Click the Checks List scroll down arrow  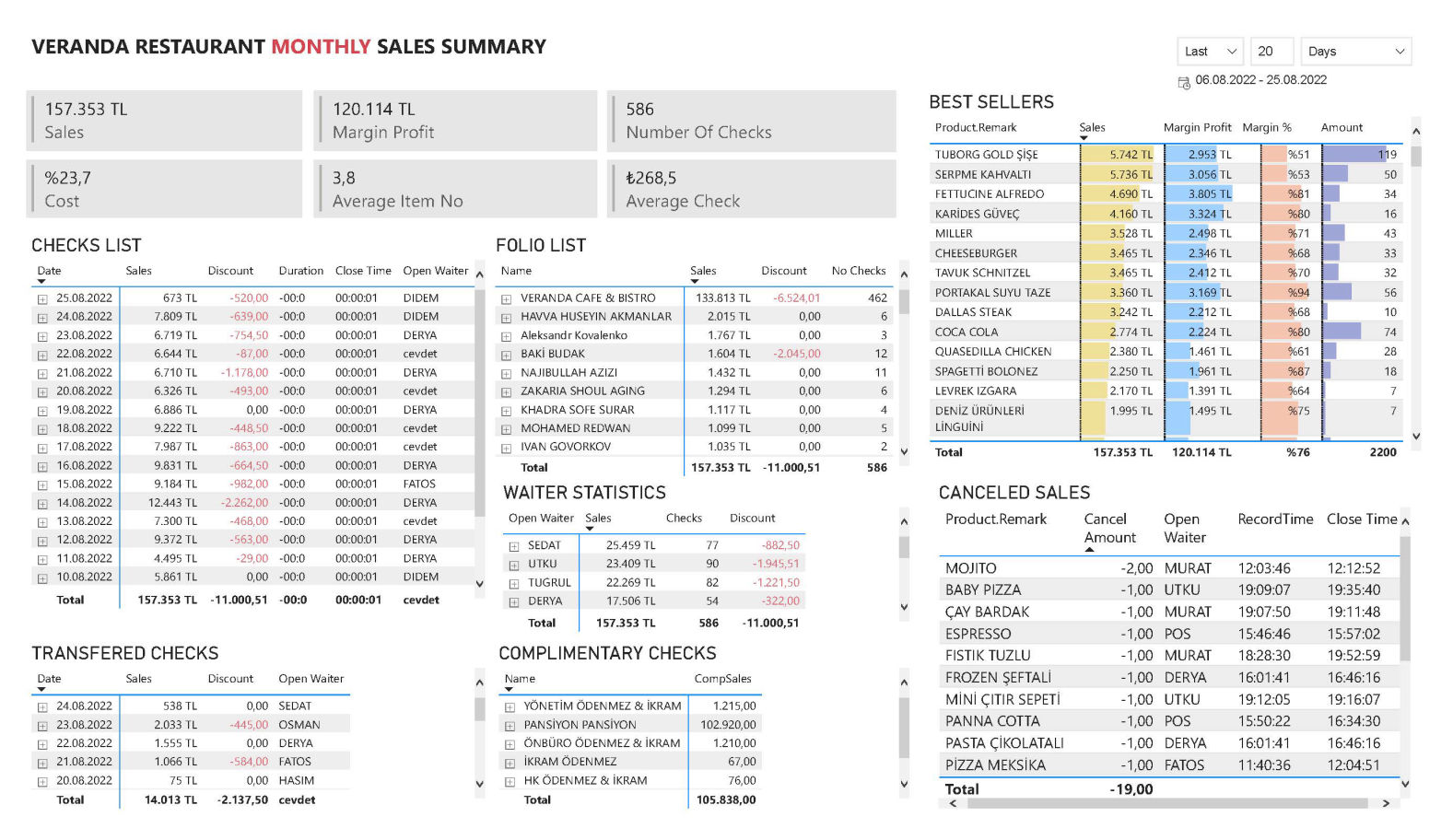479,584
